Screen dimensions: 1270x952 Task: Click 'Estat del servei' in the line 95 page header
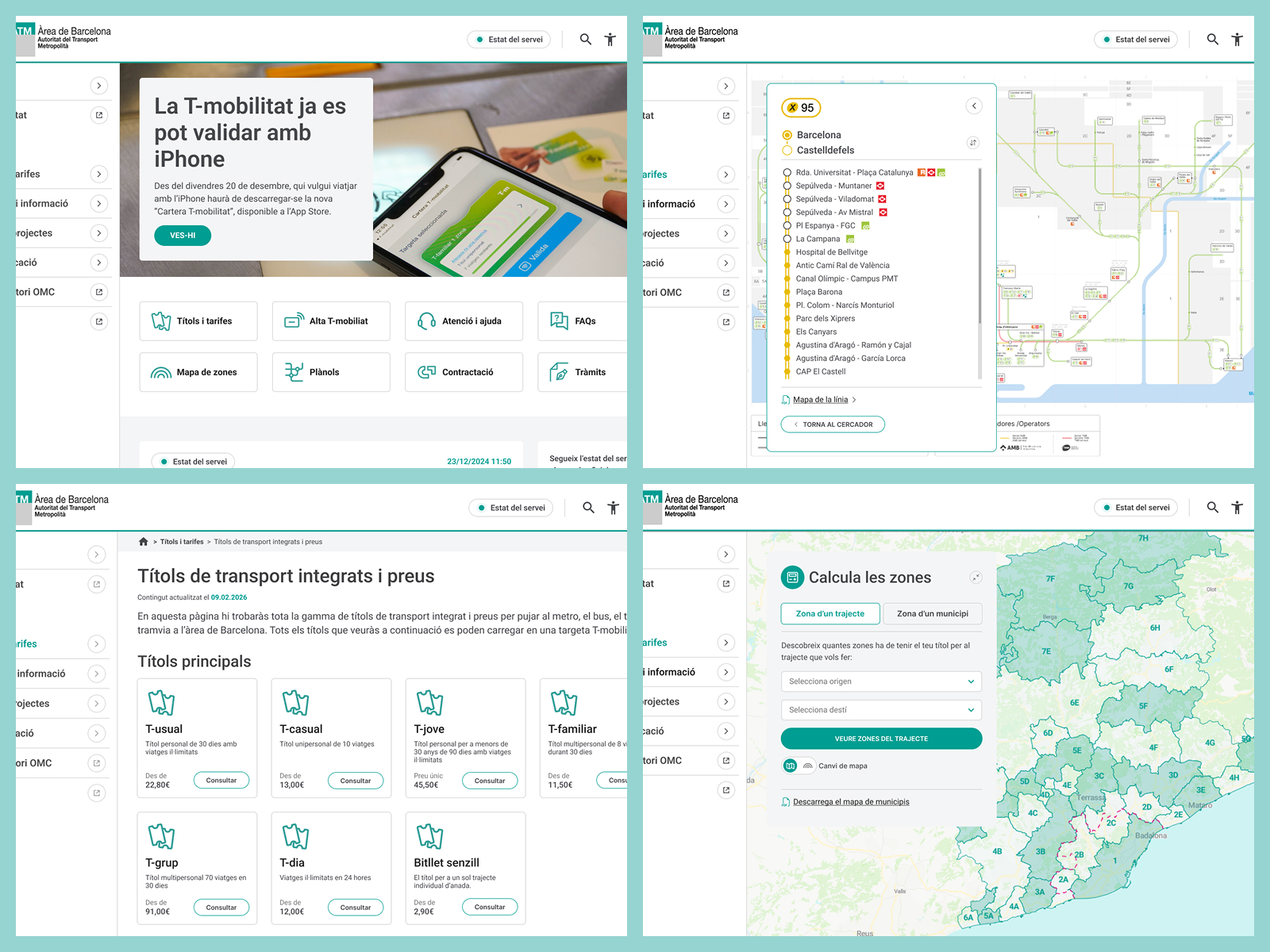click(x=1136, y=39)
